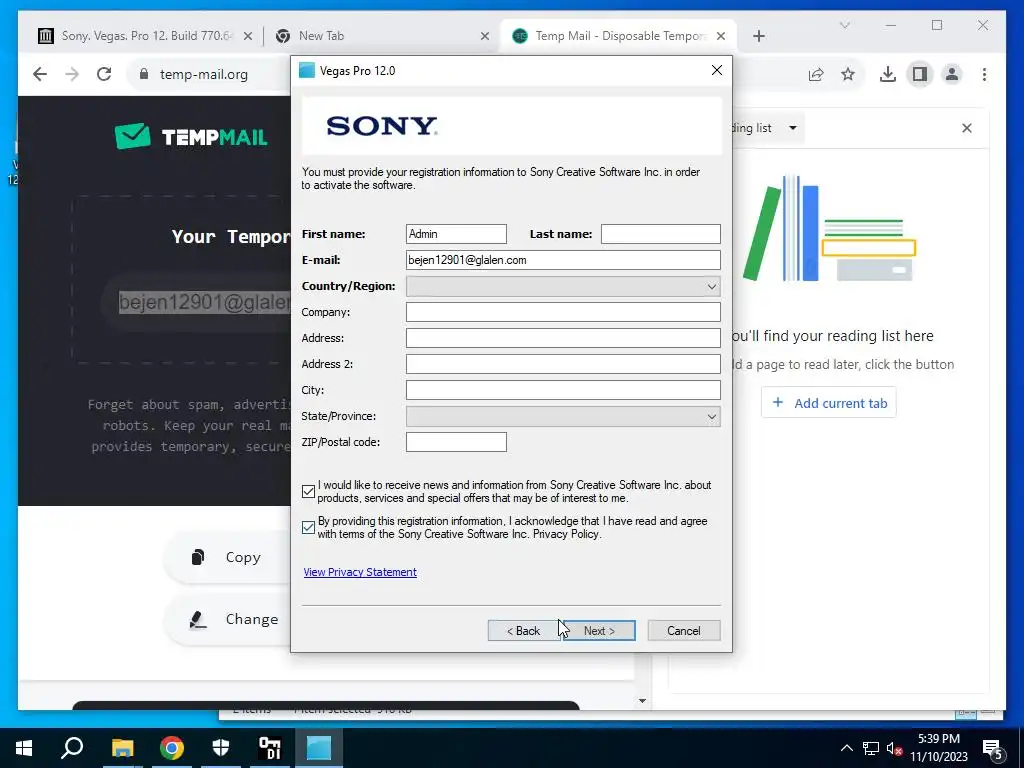Screen dimensions: 1024x768
Task: Show hidden system tray icons
Action: click(846, 748)
